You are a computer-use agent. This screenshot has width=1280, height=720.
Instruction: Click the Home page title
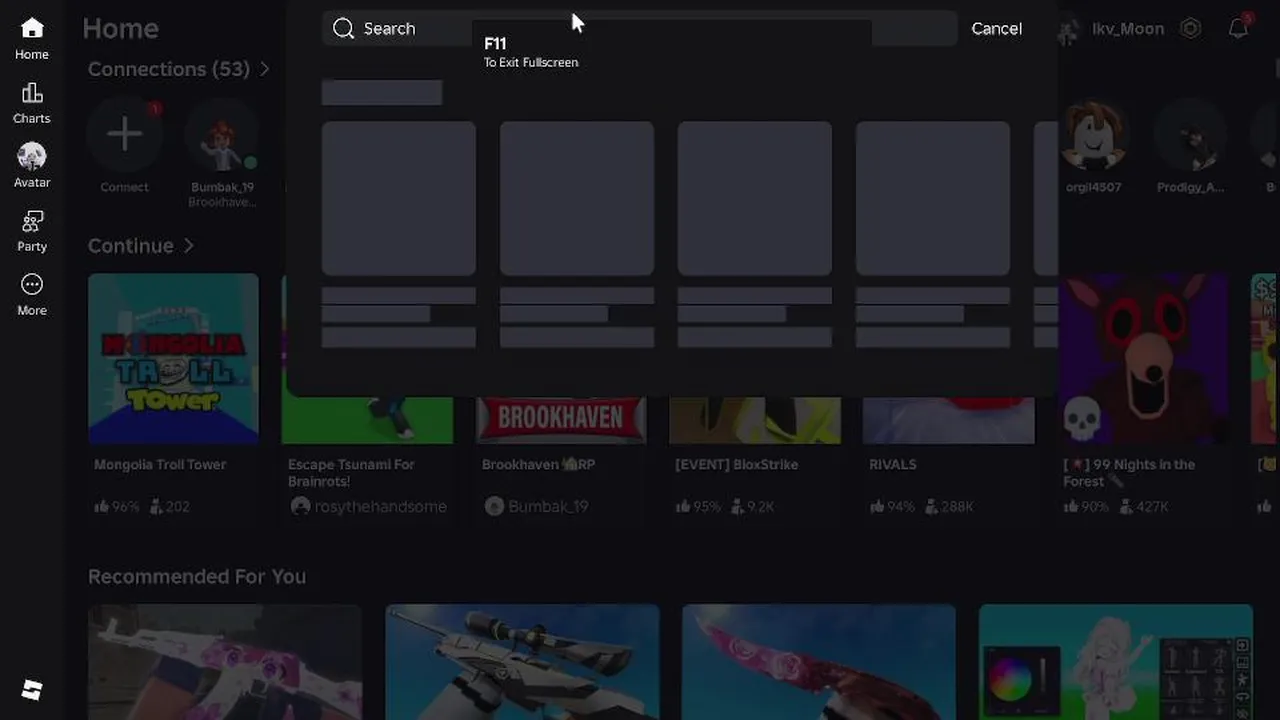(x=120, y=28)
